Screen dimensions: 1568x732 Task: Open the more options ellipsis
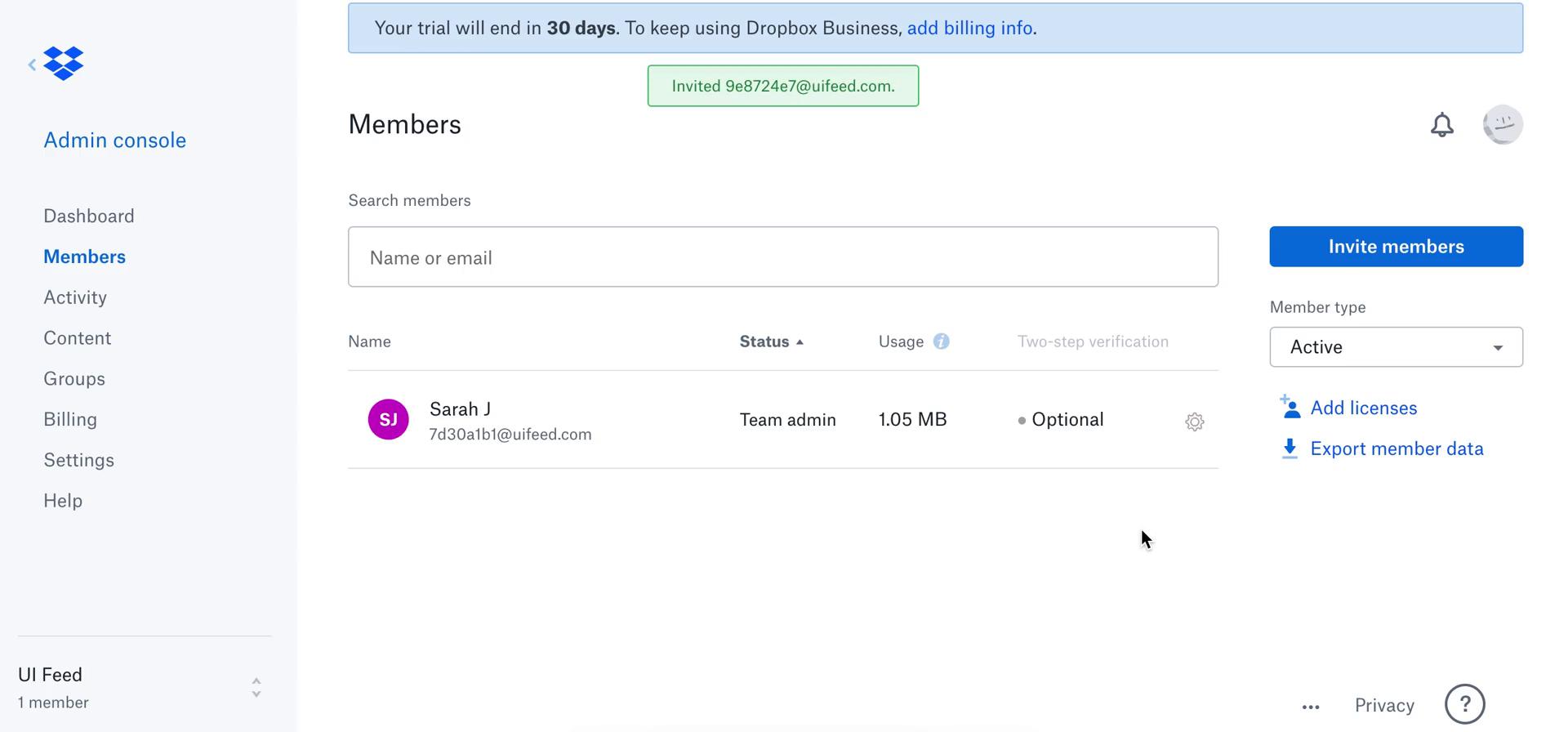click(x=1311, y=707)
